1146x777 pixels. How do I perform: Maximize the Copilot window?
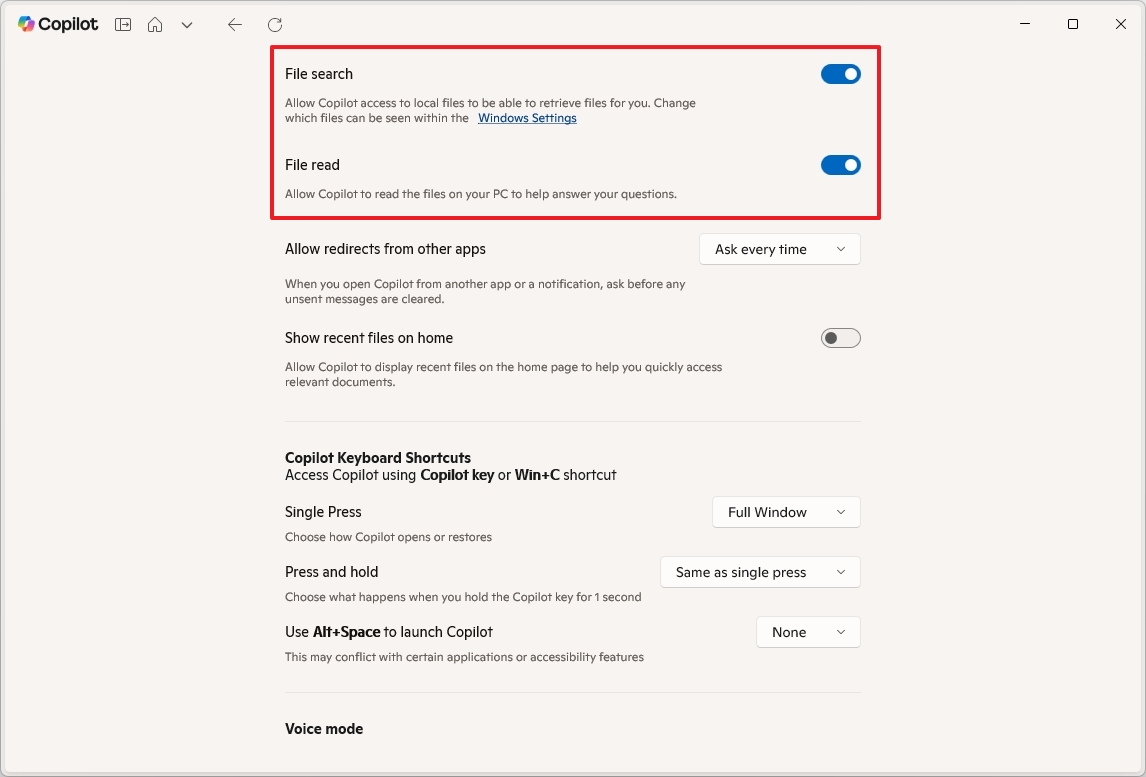1072,24
